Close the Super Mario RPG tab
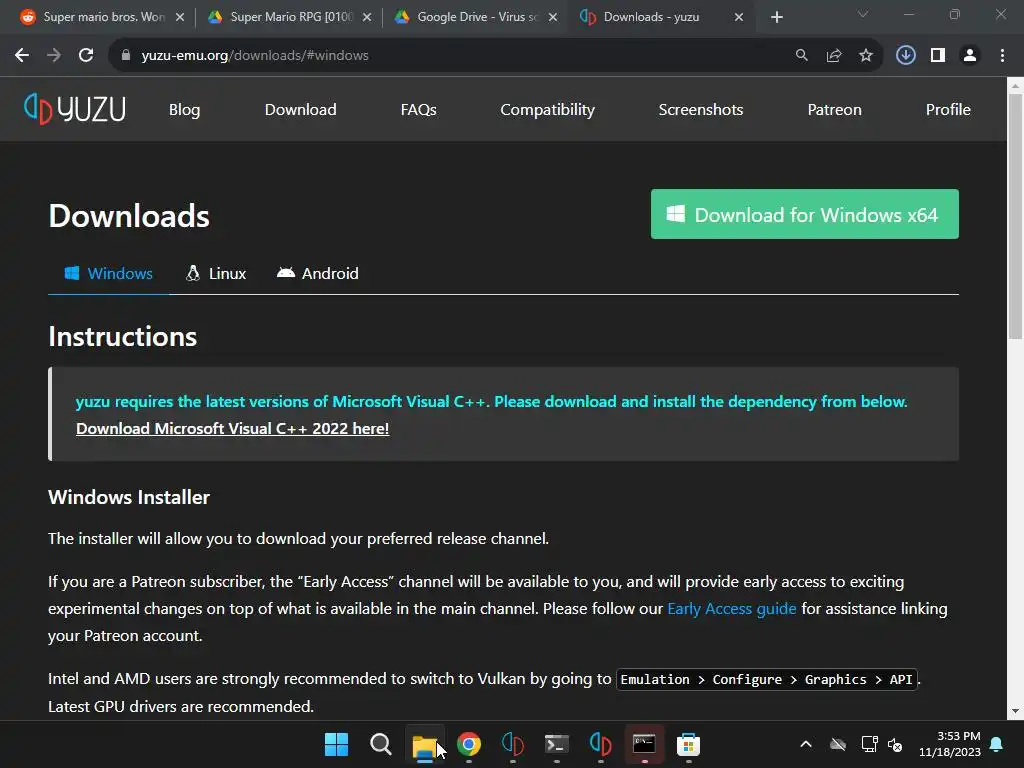 tap(367, 18)
